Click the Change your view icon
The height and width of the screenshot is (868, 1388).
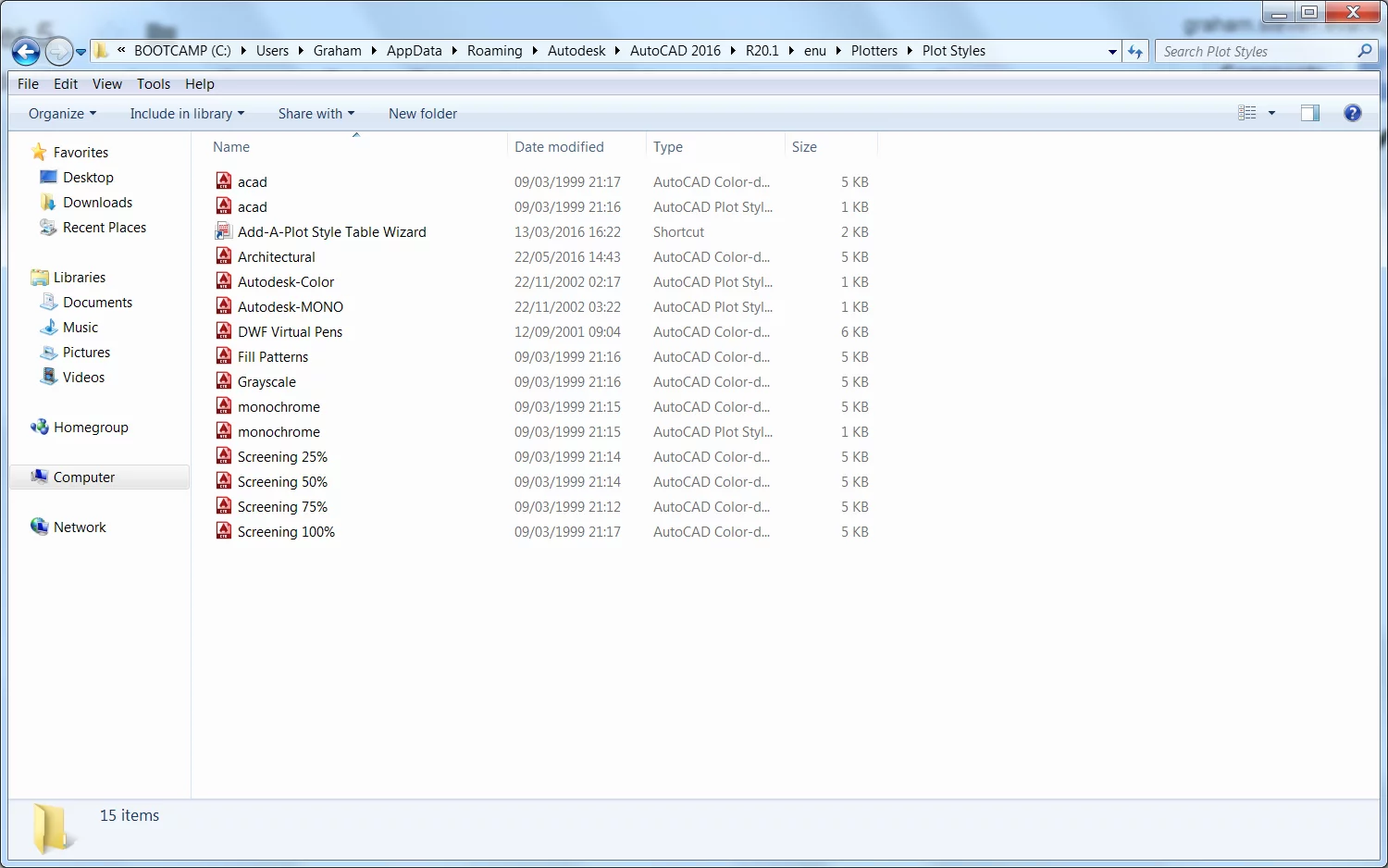click(1247, 113)
